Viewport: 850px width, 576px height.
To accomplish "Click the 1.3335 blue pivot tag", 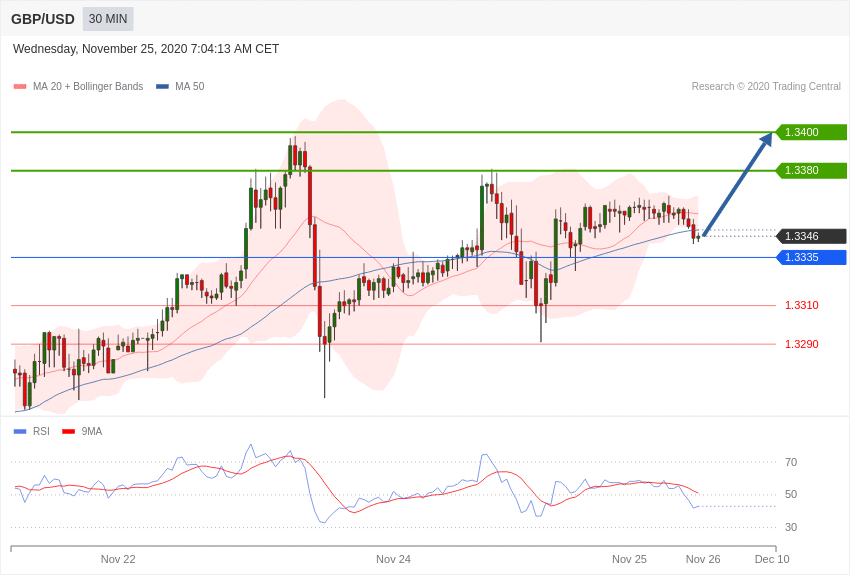I will (x=811, y=257).
